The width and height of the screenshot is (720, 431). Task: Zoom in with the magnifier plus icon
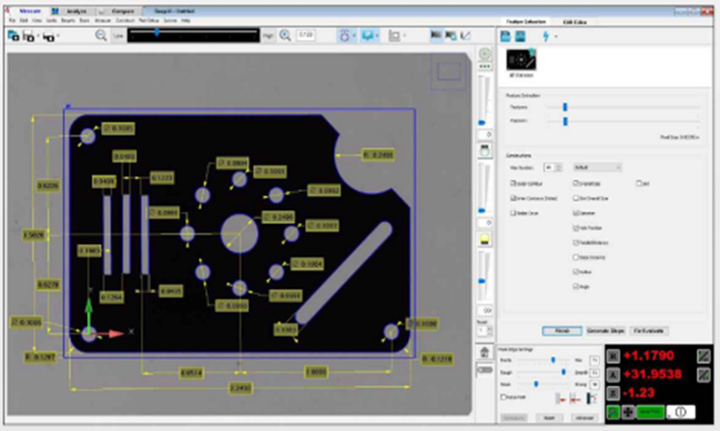(x=285, y=35)
